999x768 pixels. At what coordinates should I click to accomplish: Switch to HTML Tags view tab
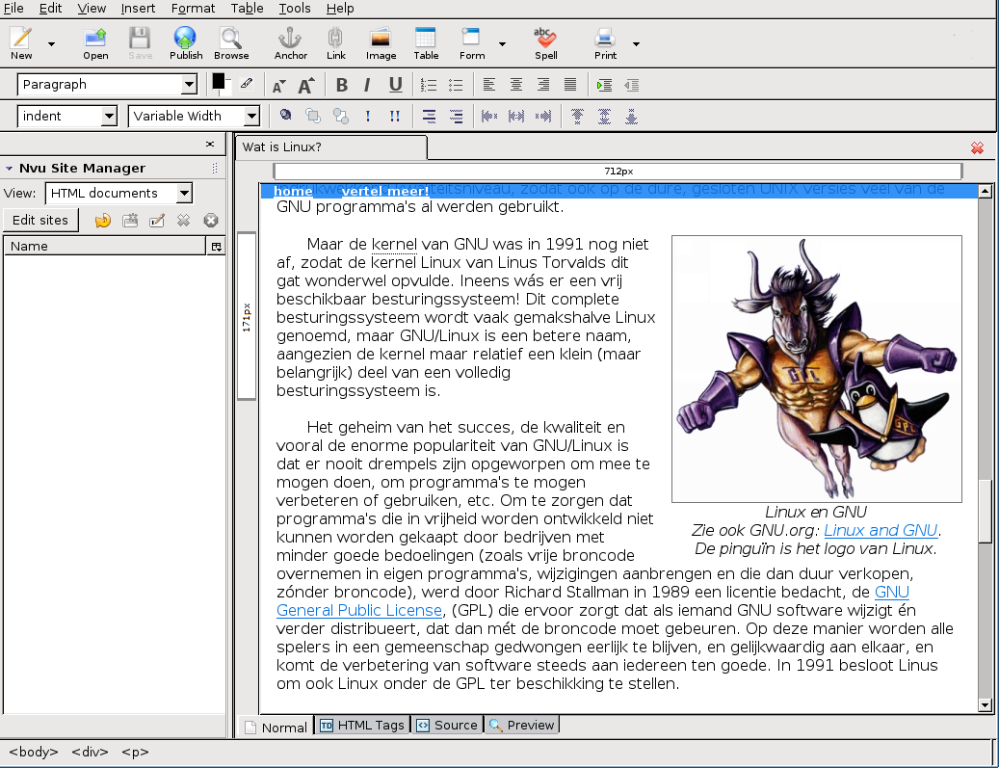pos(362,725)
